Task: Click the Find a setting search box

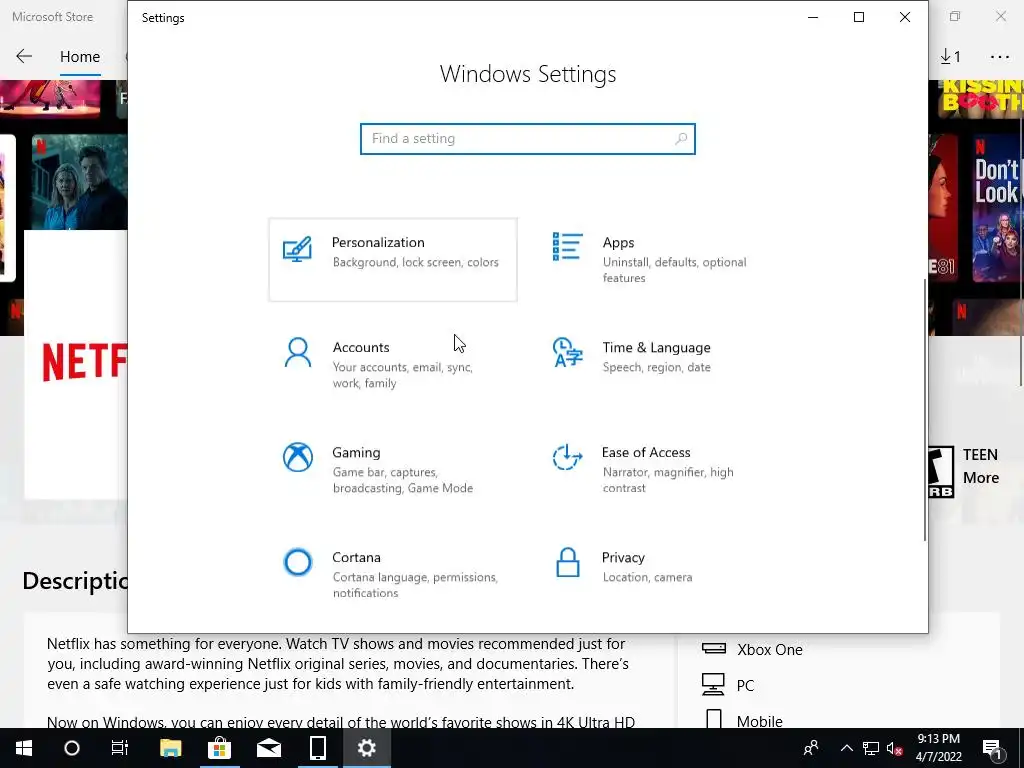Action: 528,138
